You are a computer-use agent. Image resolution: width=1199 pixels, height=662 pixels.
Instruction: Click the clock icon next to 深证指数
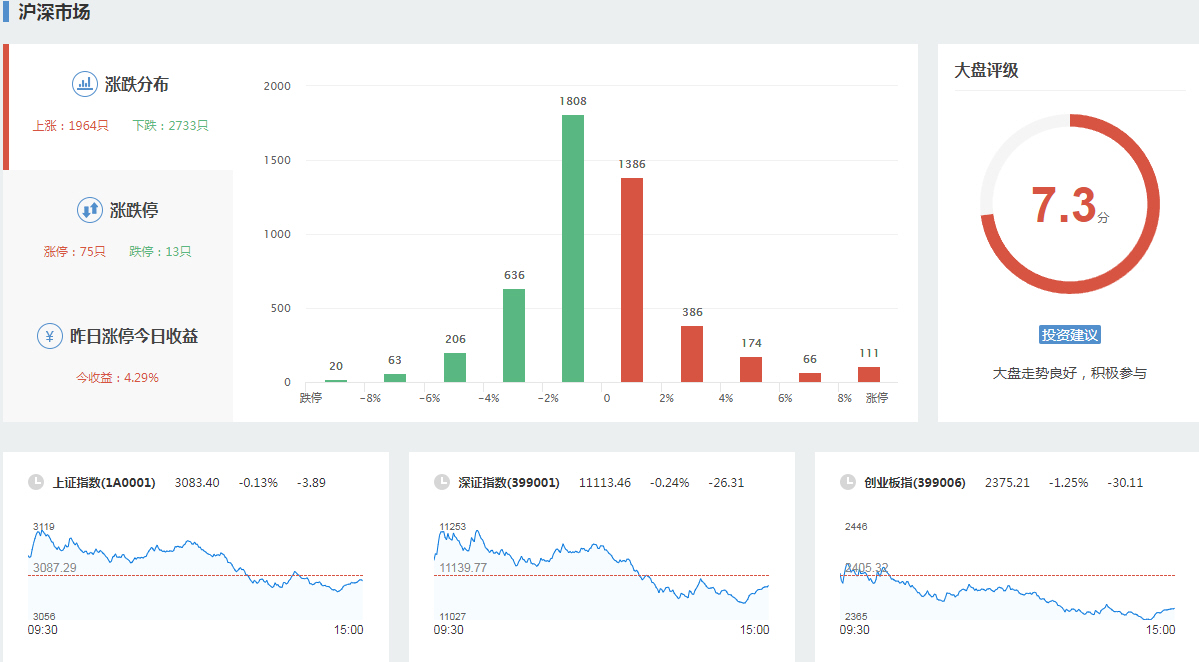click(442, 482)
